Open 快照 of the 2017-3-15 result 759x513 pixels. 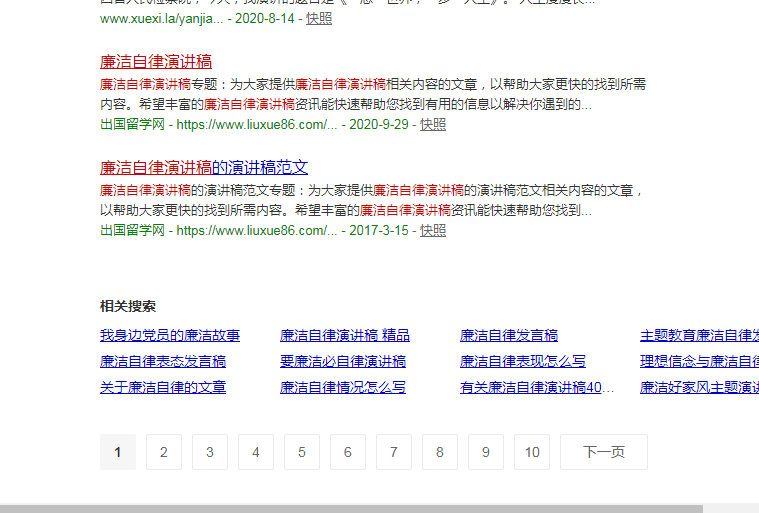tap(432, 231)
